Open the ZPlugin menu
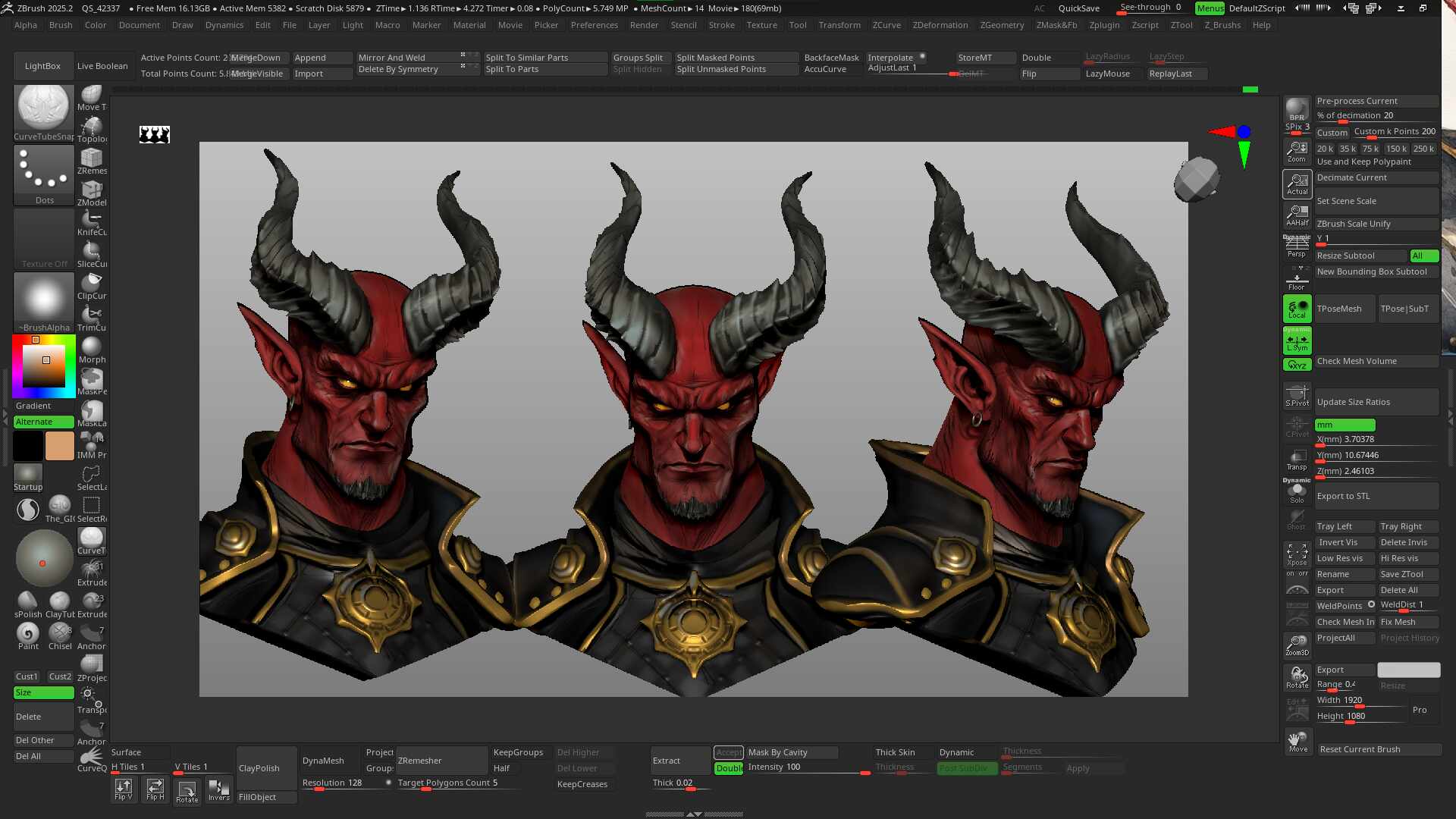The width and height of the screenshot is (1456, 819). pyautogui.click(x=1104, y=25)
